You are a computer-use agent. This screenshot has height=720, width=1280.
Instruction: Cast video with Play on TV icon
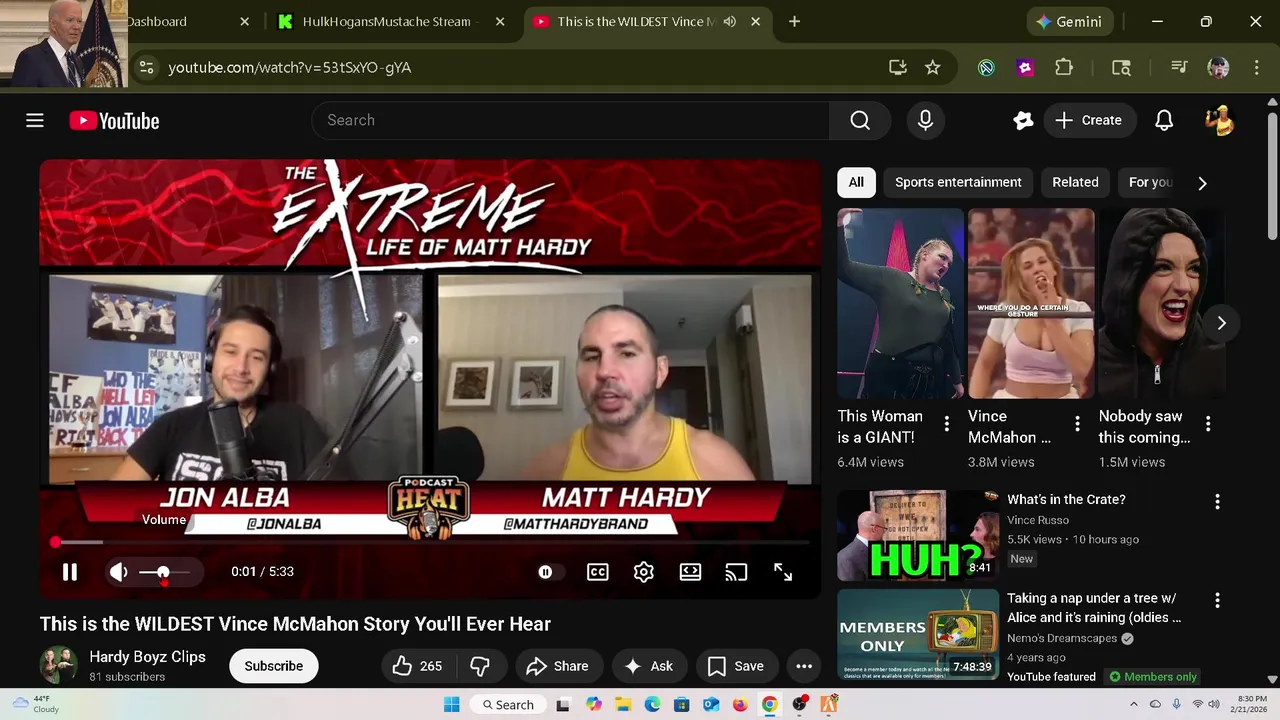737,572
